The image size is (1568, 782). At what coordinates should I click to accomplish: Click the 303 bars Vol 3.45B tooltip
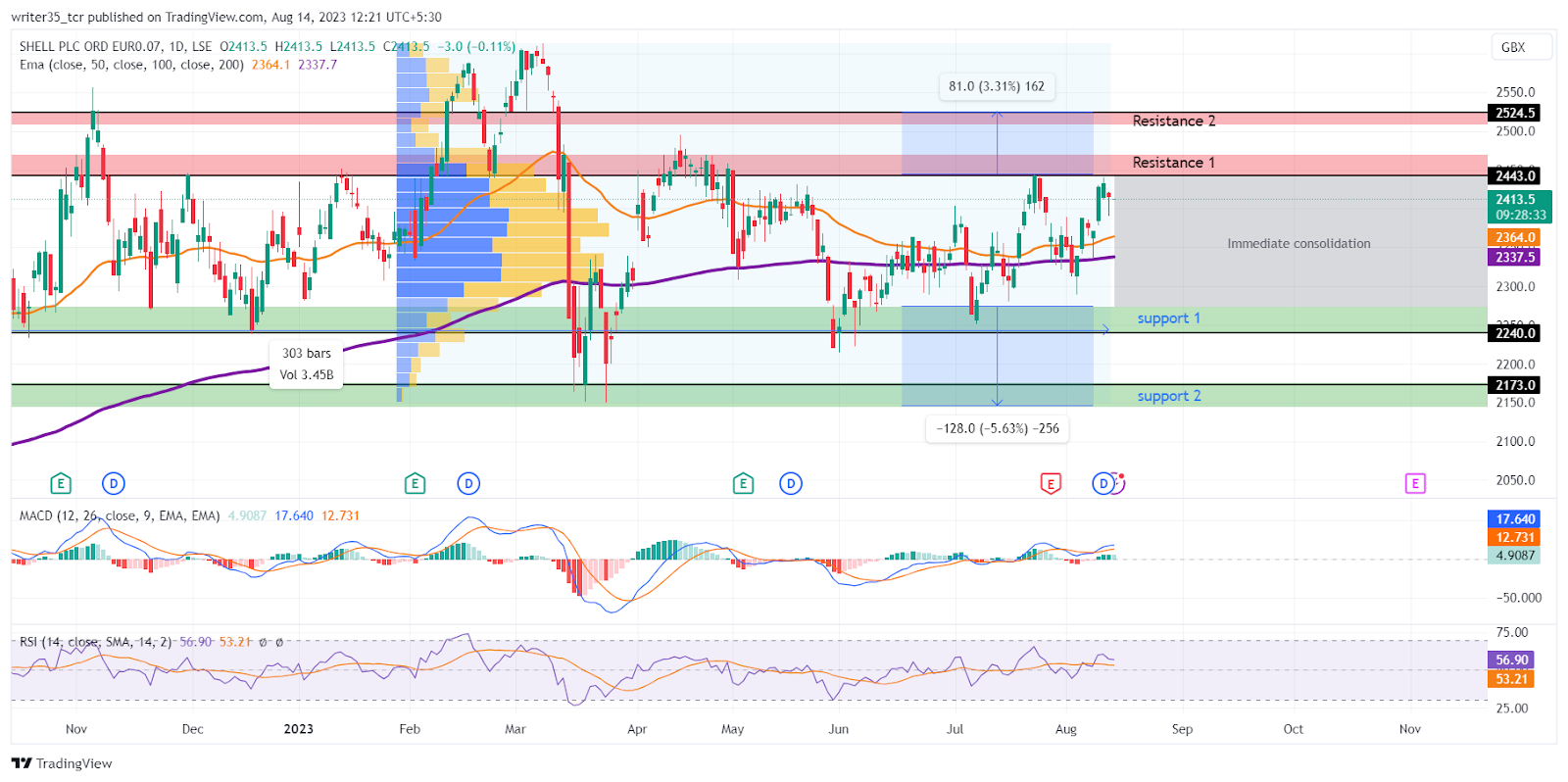307,364
